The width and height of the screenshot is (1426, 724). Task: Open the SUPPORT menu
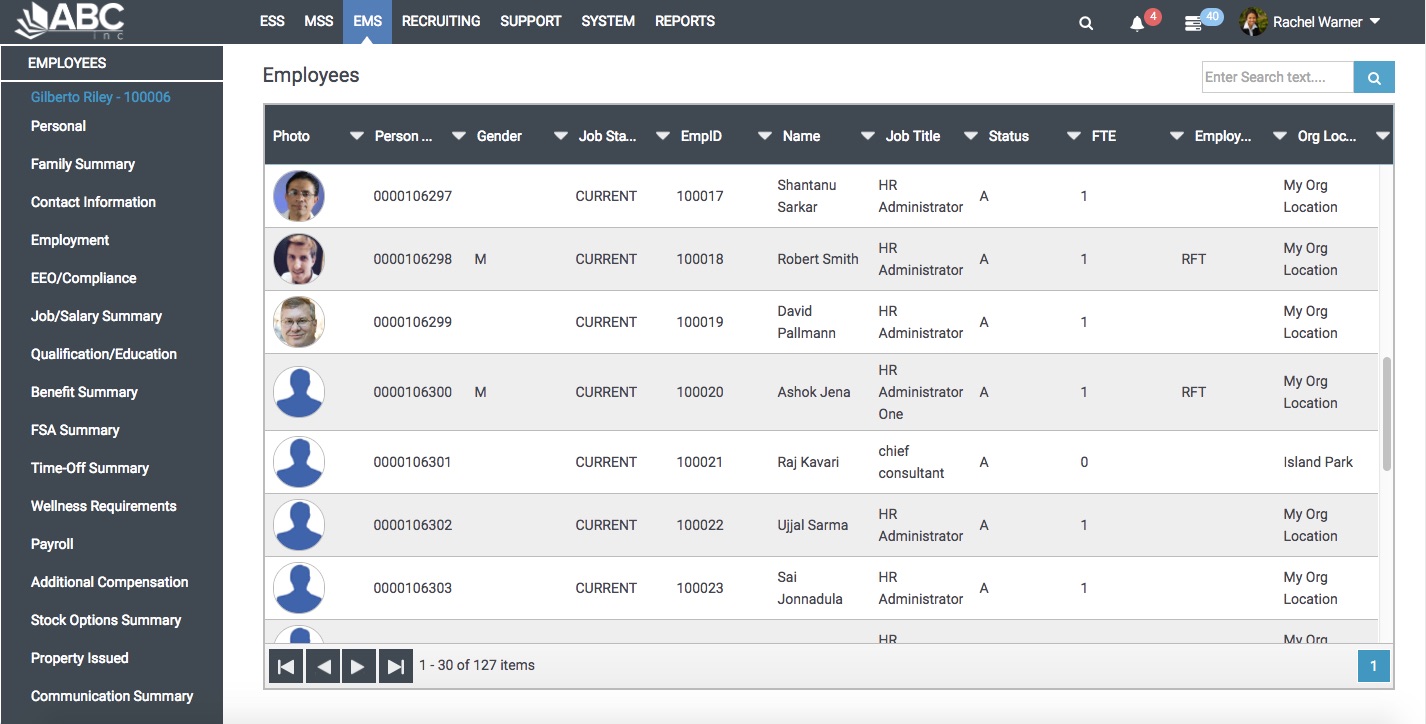point(531,21)
